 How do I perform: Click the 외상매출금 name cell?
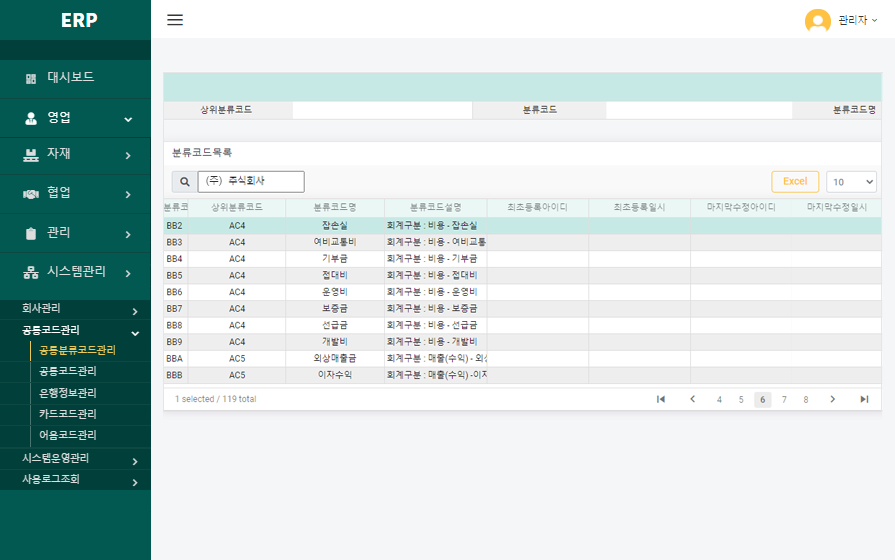point(334,358)
